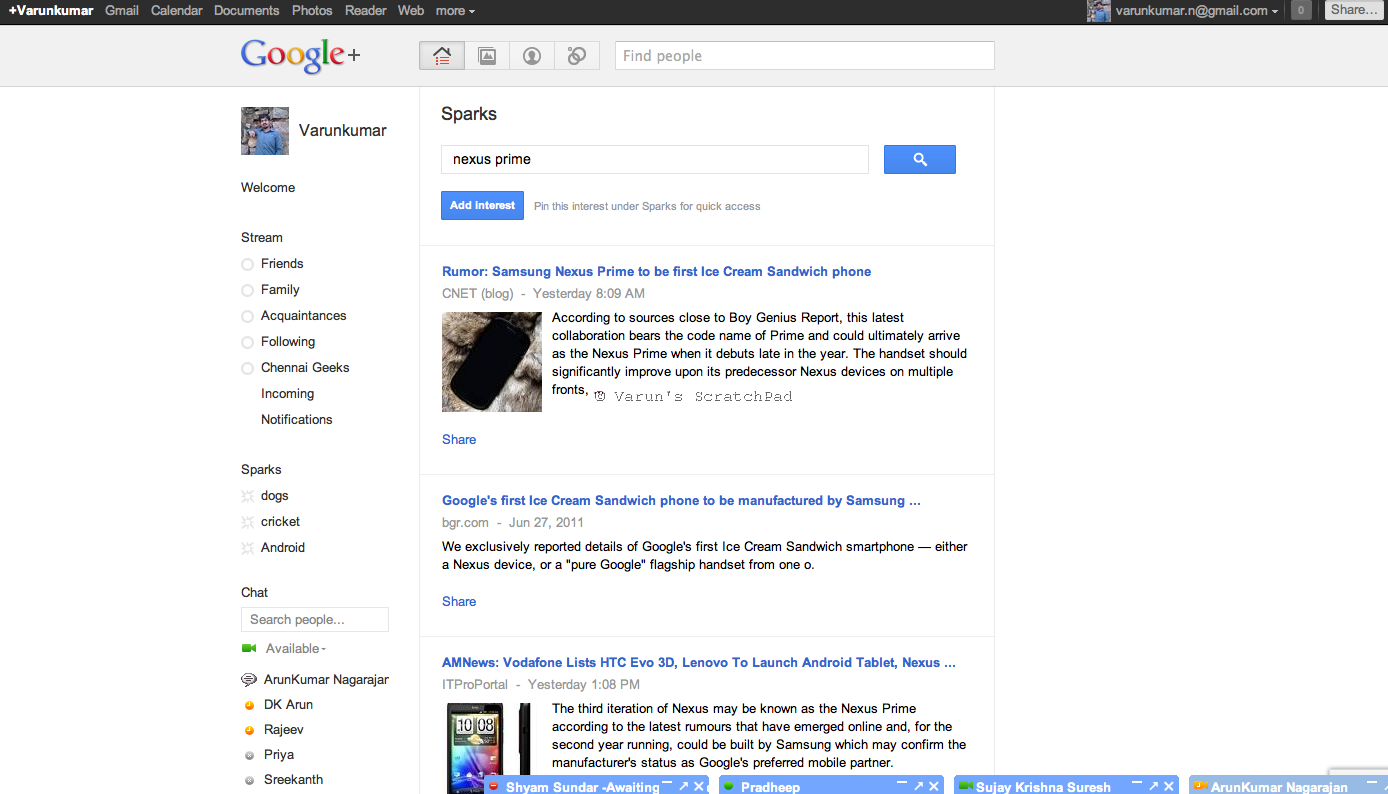The width and height of the screenshot is (1388, 794).
Task: Open the Circles icon in toolbar
Action: [x=577, y=56]
